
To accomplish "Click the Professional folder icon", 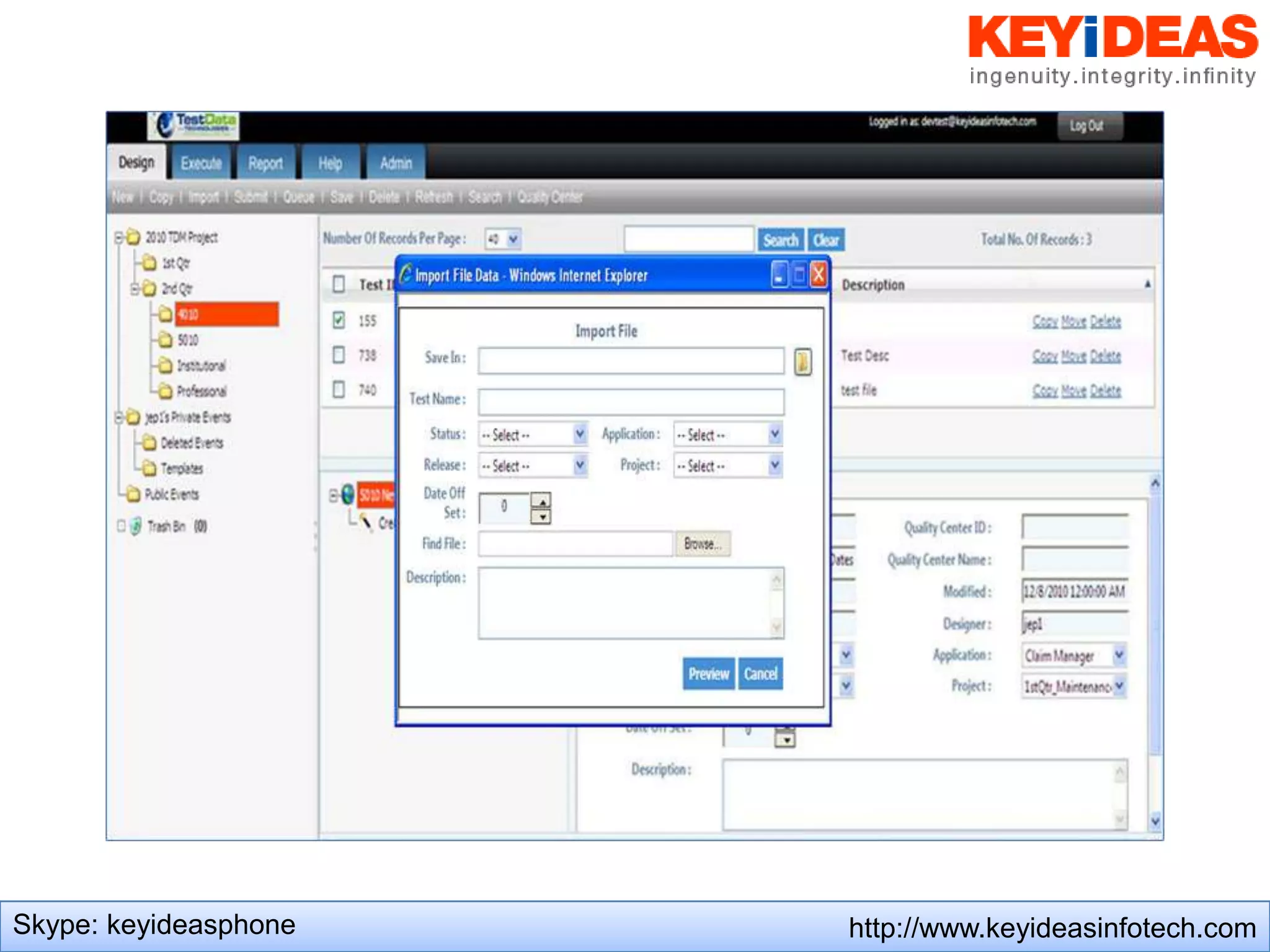I will (165, 391).
